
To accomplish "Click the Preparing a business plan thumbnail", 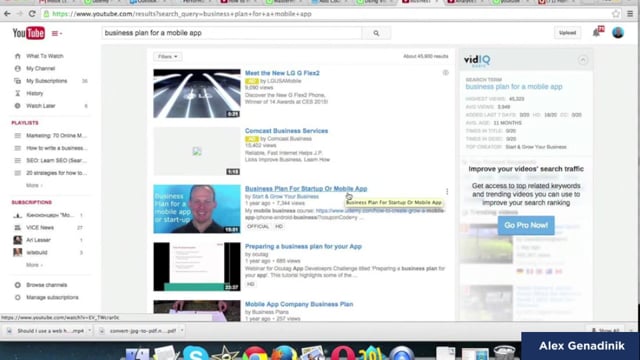I will [x=197, y=267].
